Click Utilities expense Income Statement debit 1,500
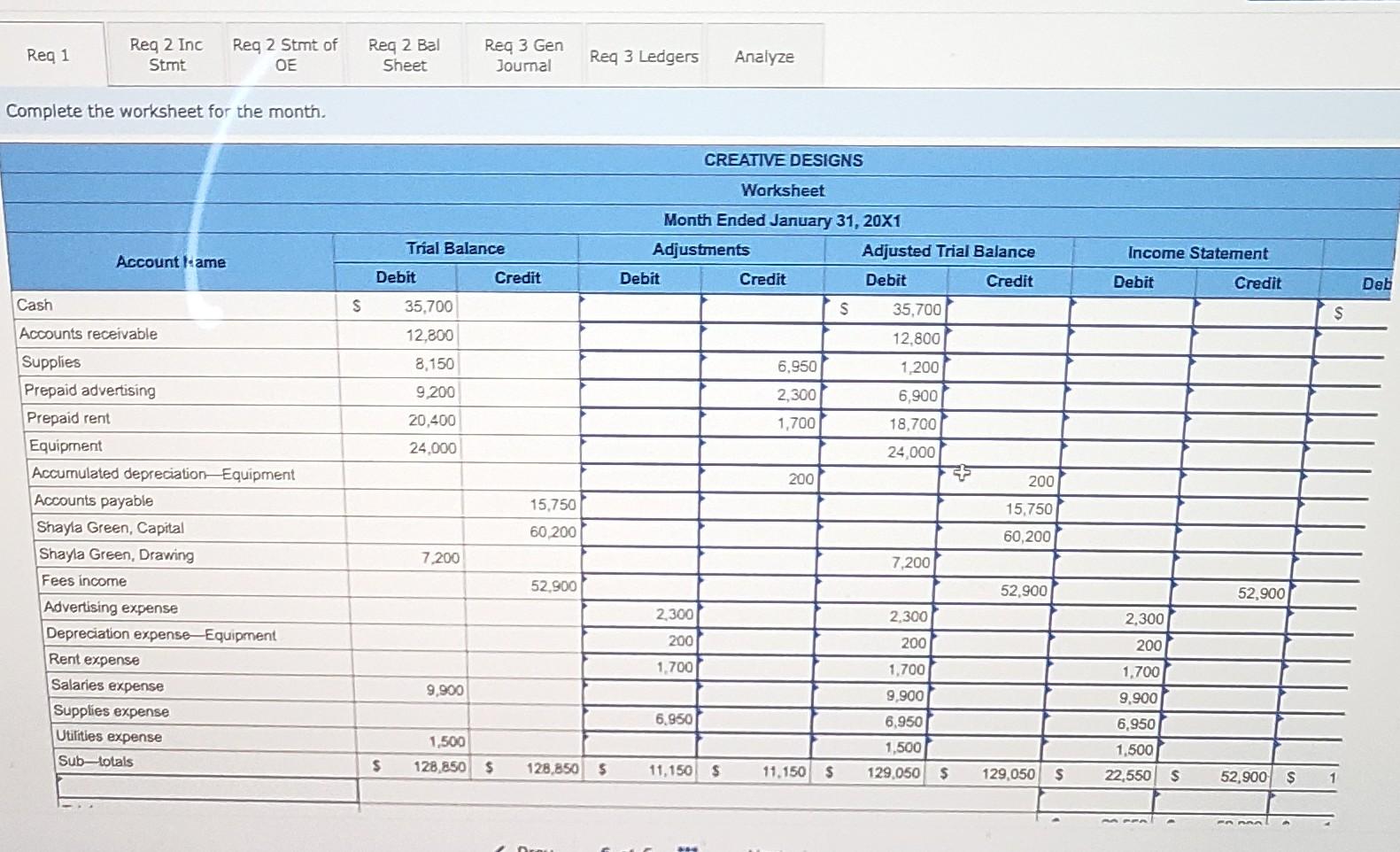Viewport: 1400px width, 852px height. [x=1102, y=749]
